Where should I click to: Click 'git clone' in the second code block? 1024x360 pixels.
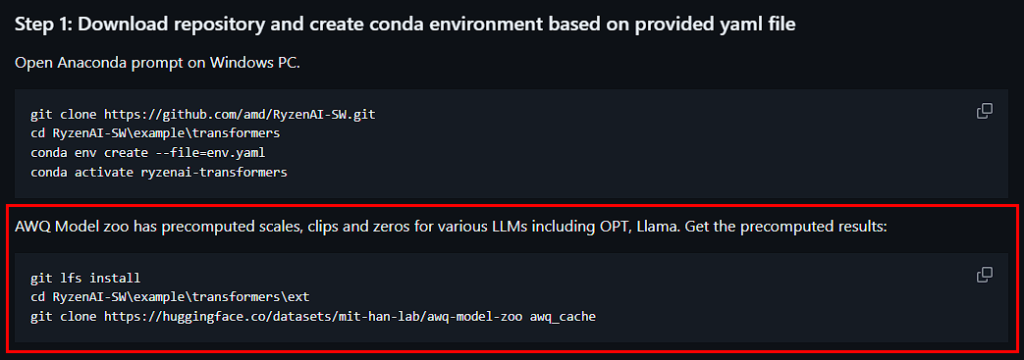point(63,317)
